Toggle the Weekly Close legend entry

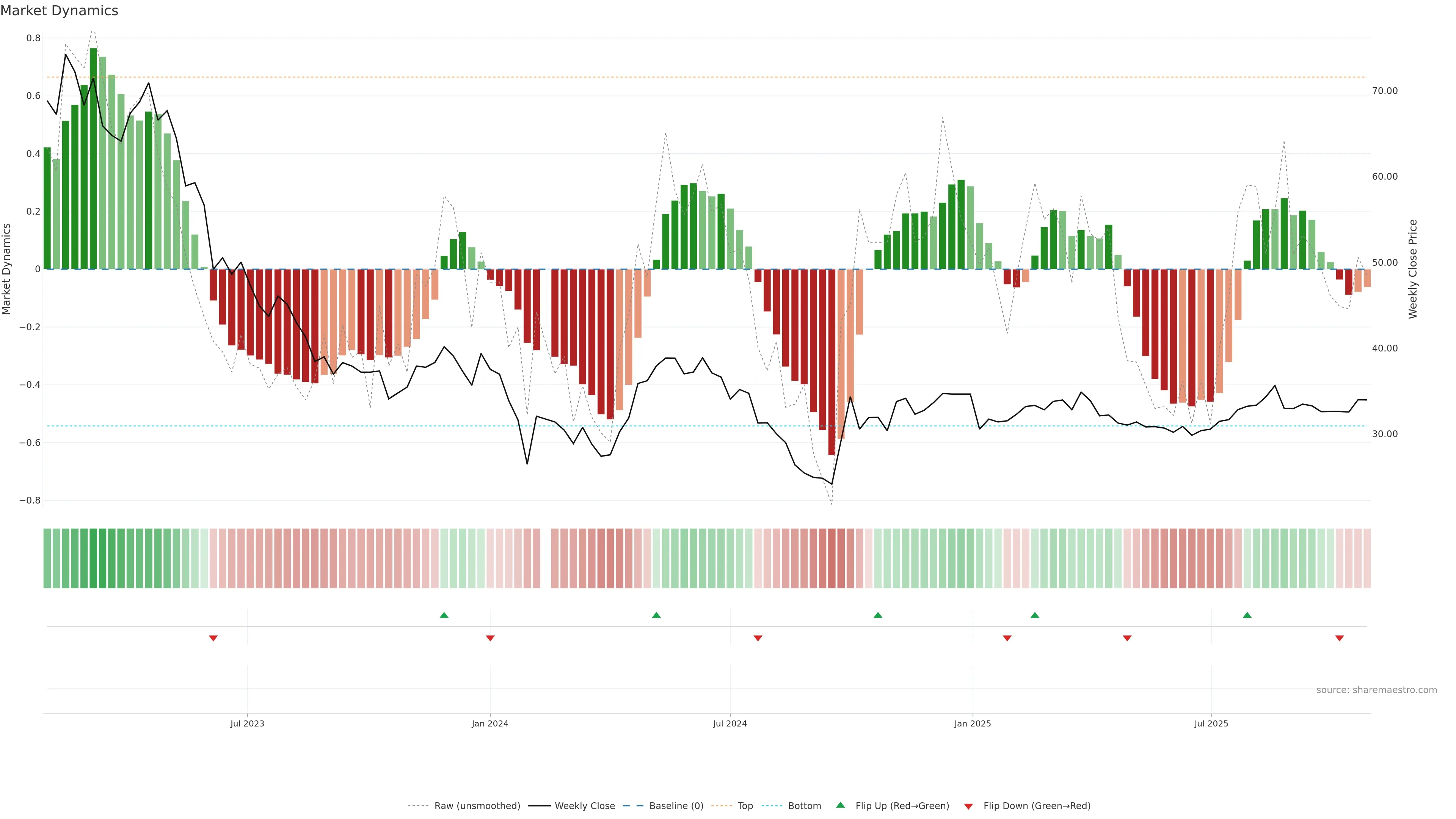(584, 806)
